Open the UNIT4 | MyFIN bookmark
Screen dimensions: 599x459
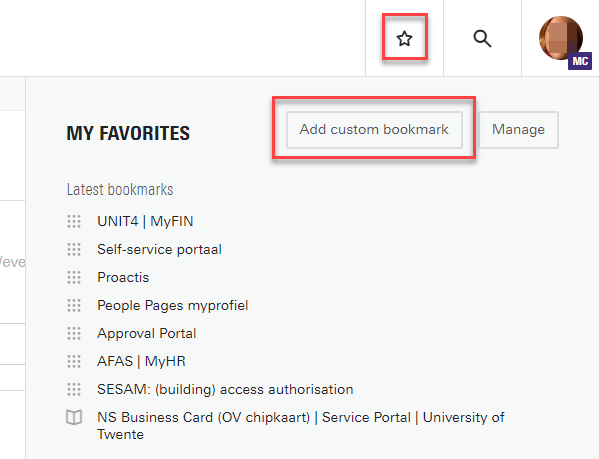(145, 221)
